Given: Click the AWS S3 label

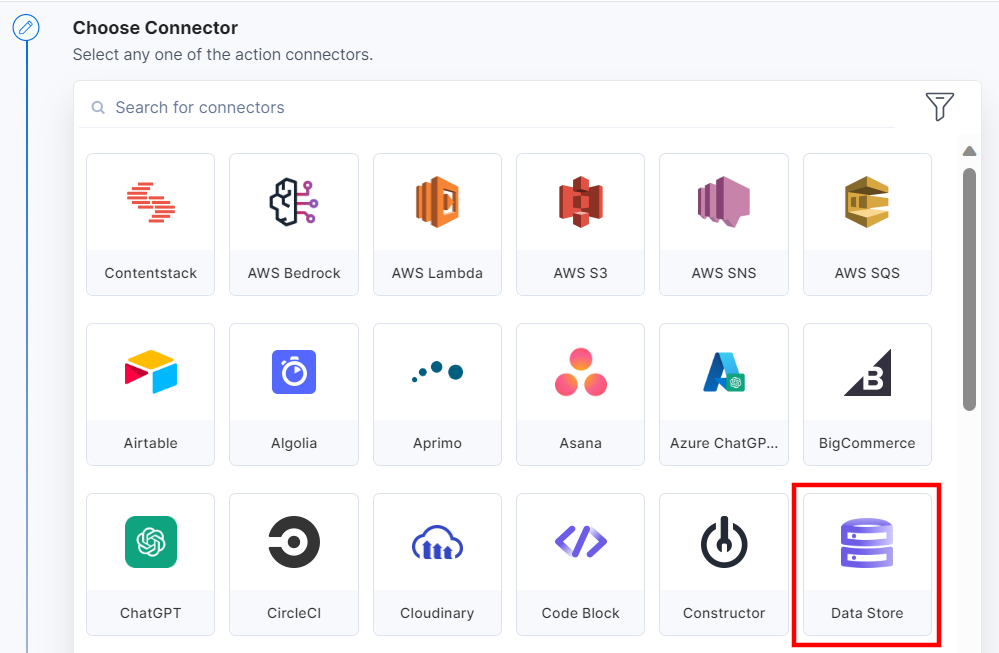Looking at the screenshot, I should click(580, 273).
